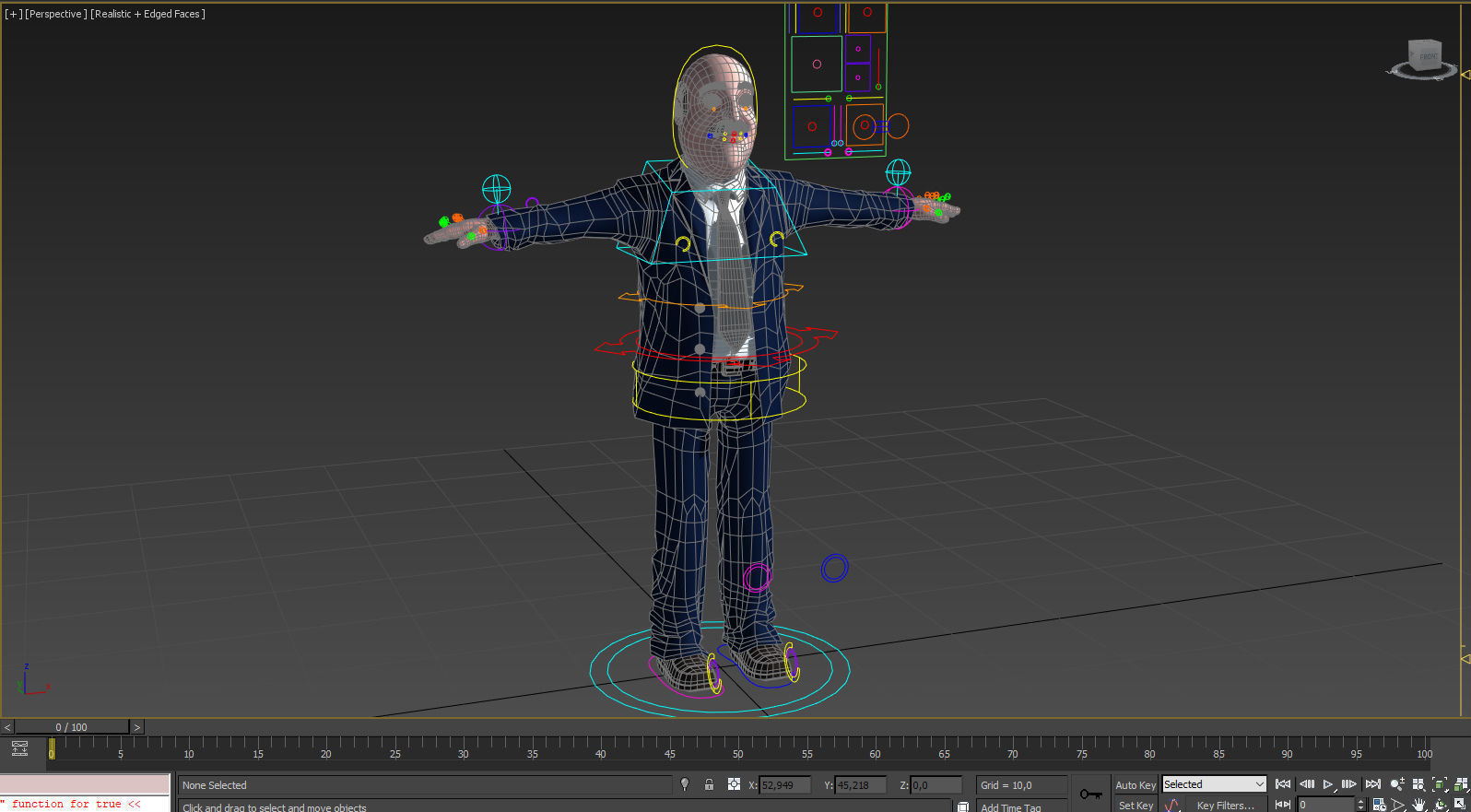This screenshot has width=1471, height=812.
Task: Click Zoom Extents All icon
Action: pyautogui.click(x=1461, y=784)
